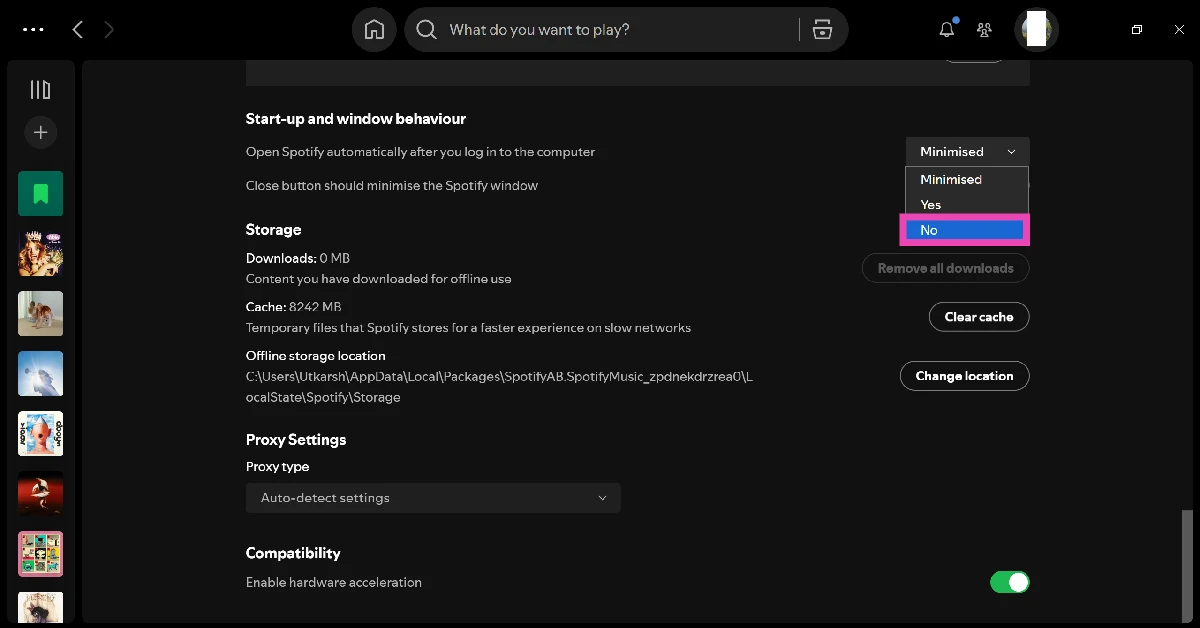Image resolution: width=1200 pixels, height=628 pixels.
Task: Click the 'What do you want to play?' search field
Action: point(620,30)
